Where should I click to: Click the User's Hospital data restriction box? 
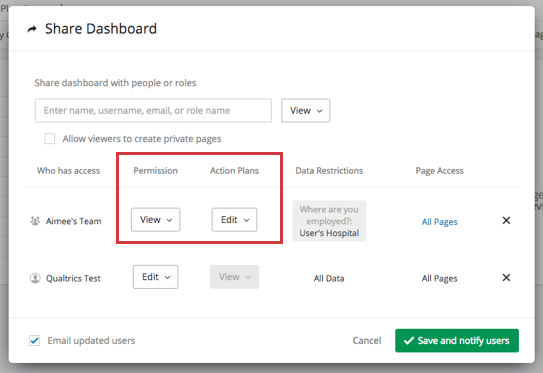pyautogui.click(x=329, y=221)
